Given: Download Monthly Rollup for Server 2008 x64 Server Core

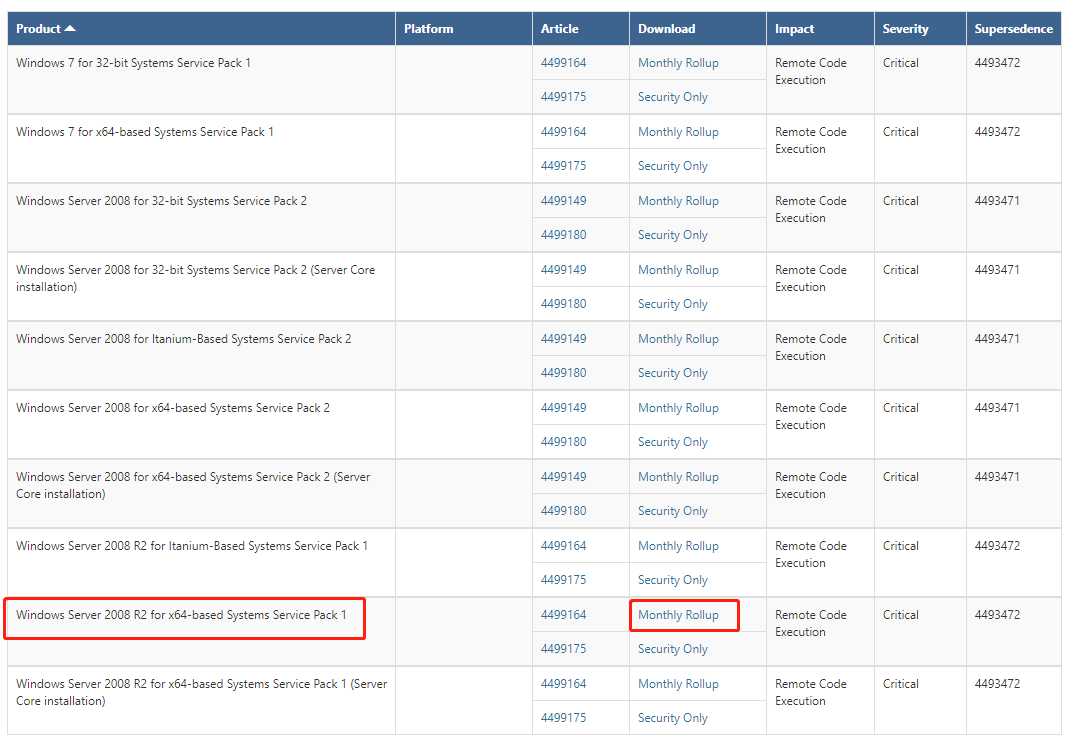Looking at the screenshot, I should coord(678,477).
